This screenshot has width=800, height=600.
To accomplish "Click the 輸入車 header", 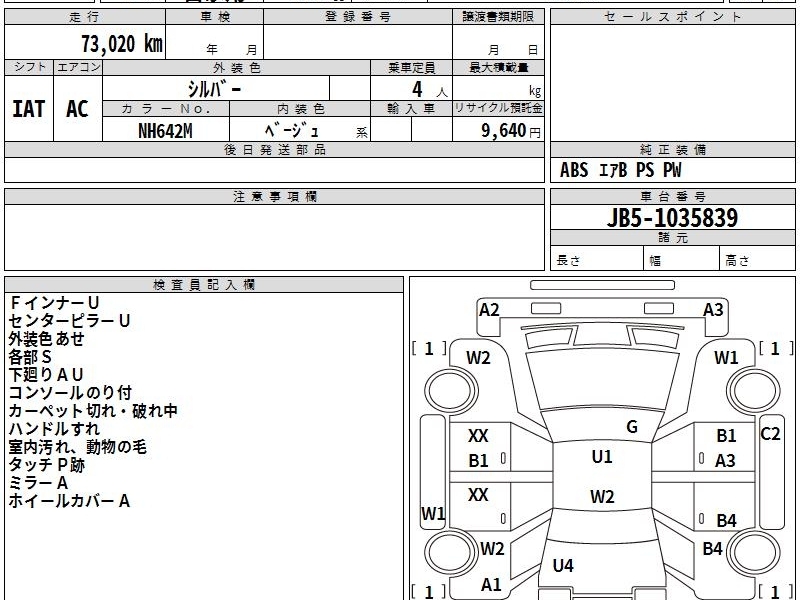I will click(x=411, y=109).
